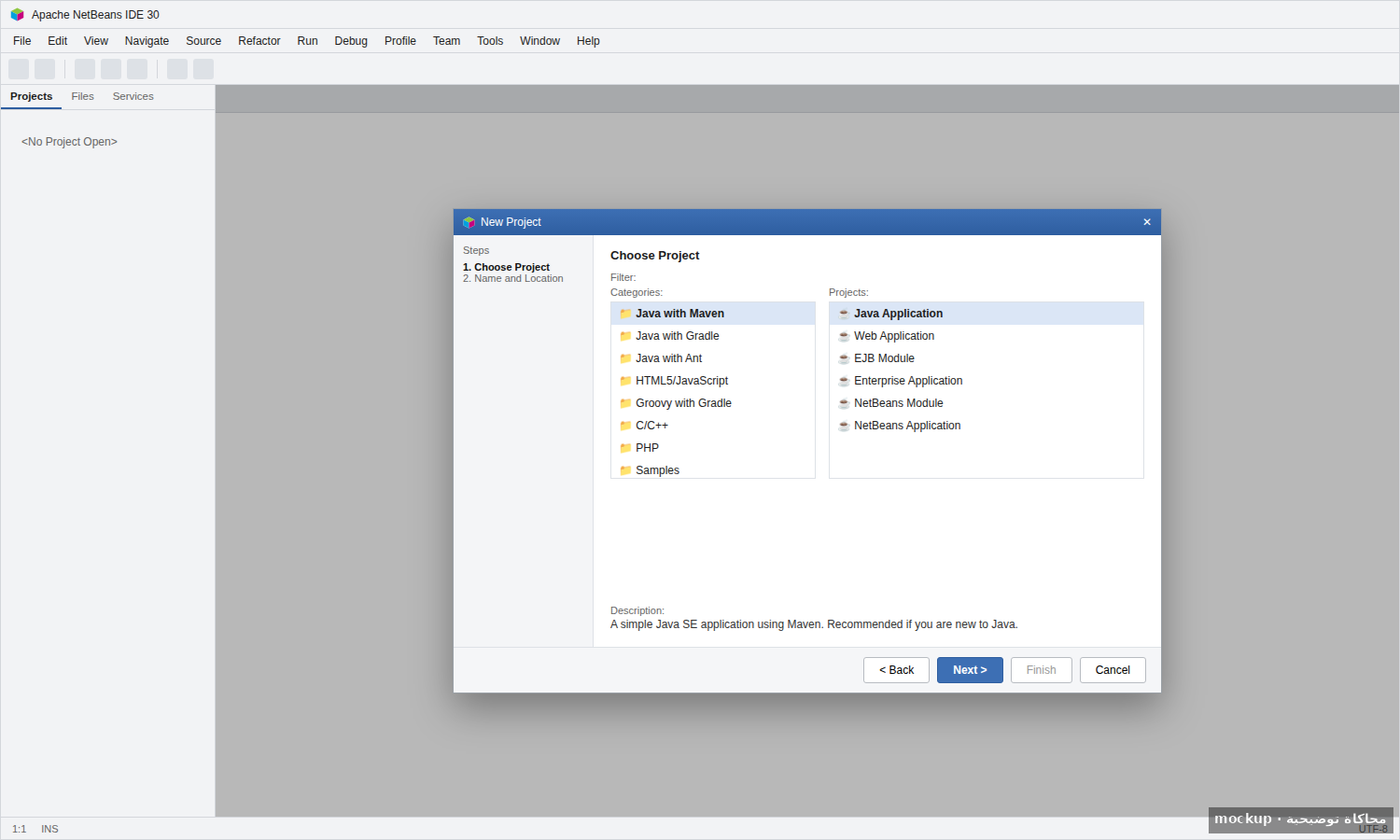
Task: Switch to the Files tab
Action: (82, 97)
